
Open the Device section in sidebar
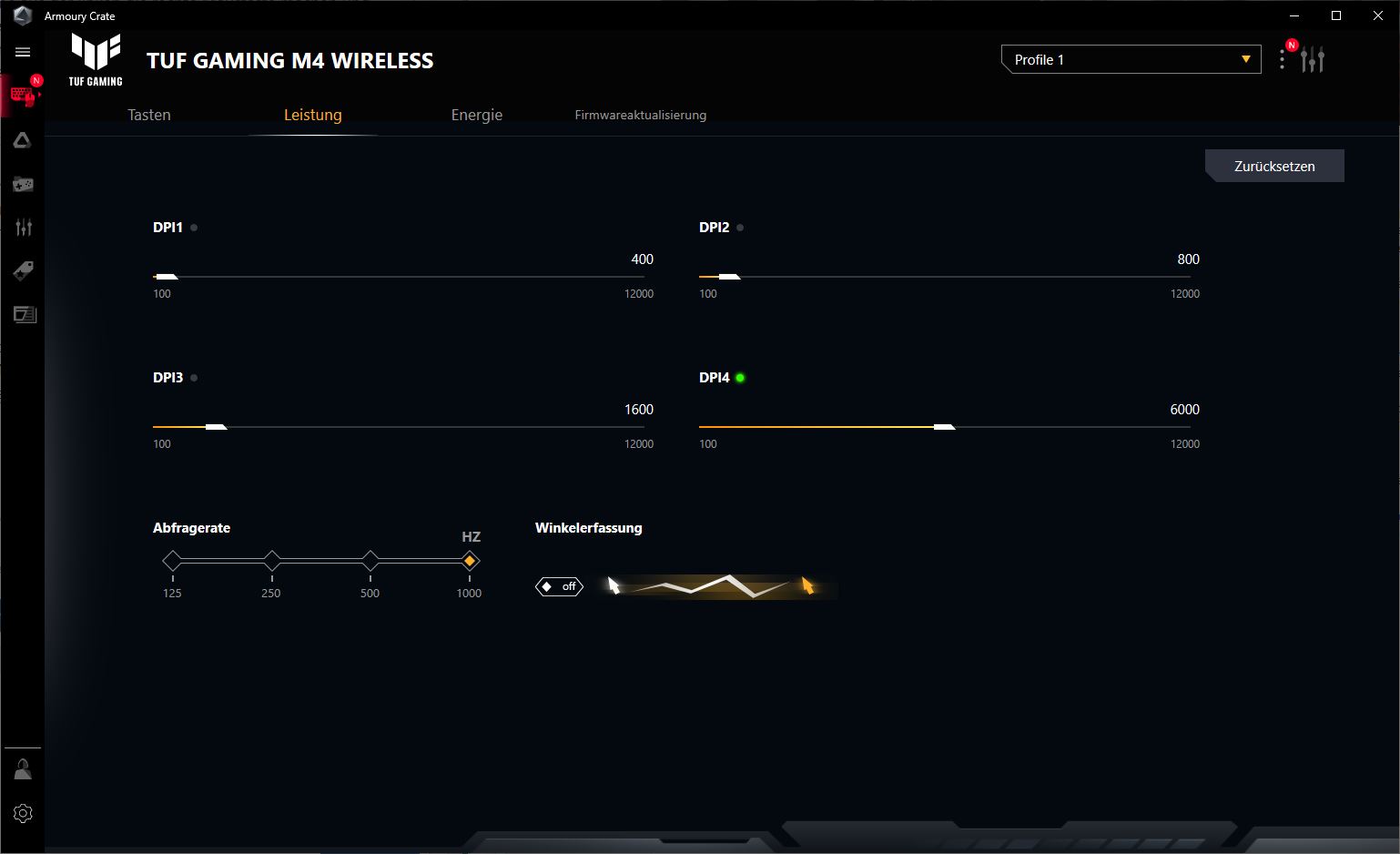[23, 95]
